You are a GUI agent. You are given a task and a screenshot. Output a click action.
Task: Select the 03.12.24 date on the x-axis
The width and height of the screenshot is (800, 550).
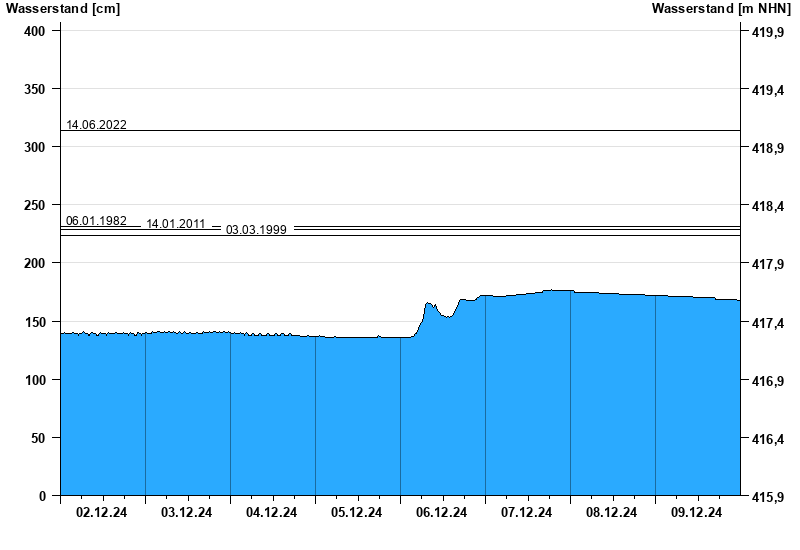coord(187,513)
